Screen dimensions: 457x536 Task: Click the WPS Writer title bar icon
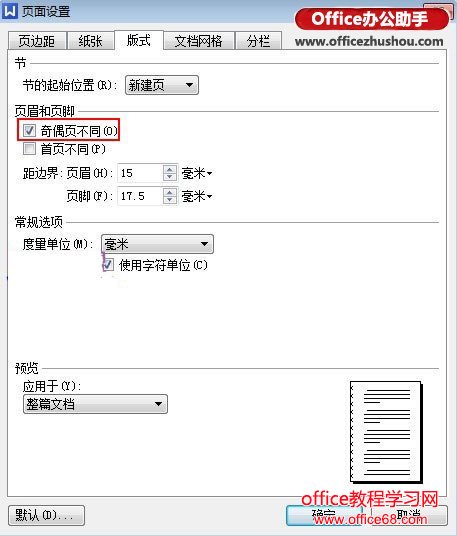(x=10, y=11)
